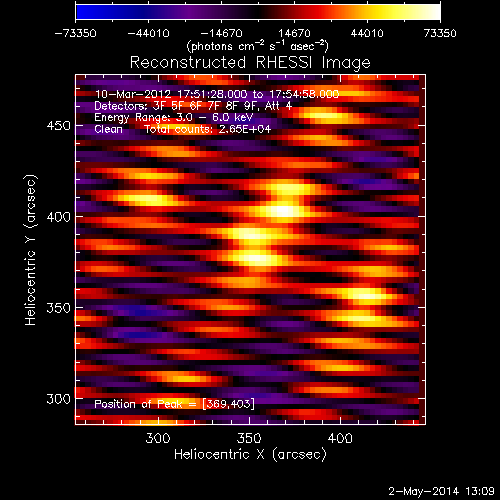
Task: Click the 'Clean' algorithm label
Action: tap(108, 129)
